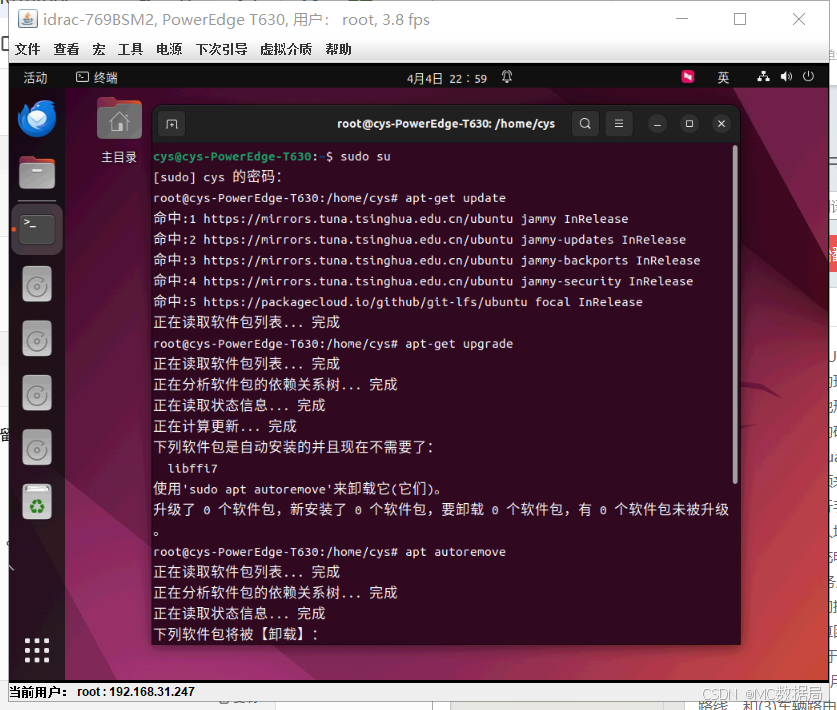Click the 正在计算更新 line

(x=225, y=427)
